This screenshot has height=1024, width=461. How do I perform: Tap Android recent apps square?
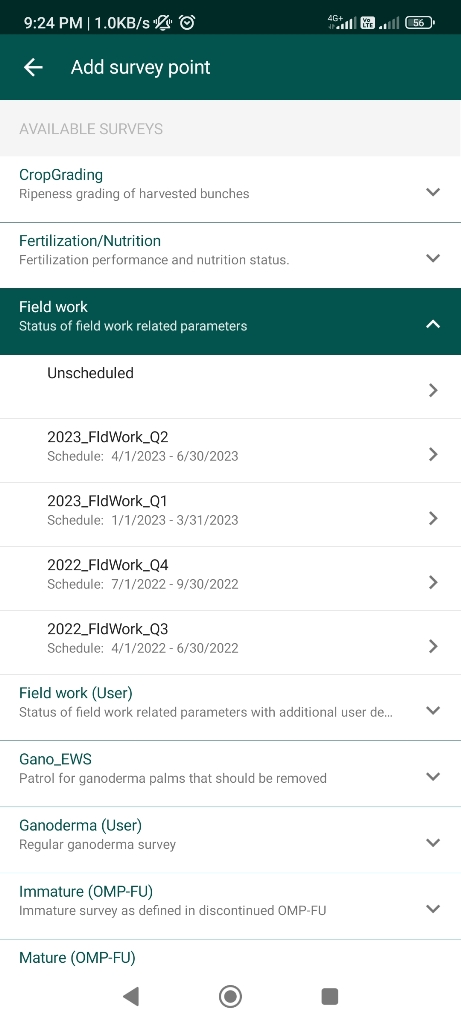click(330, 996)
